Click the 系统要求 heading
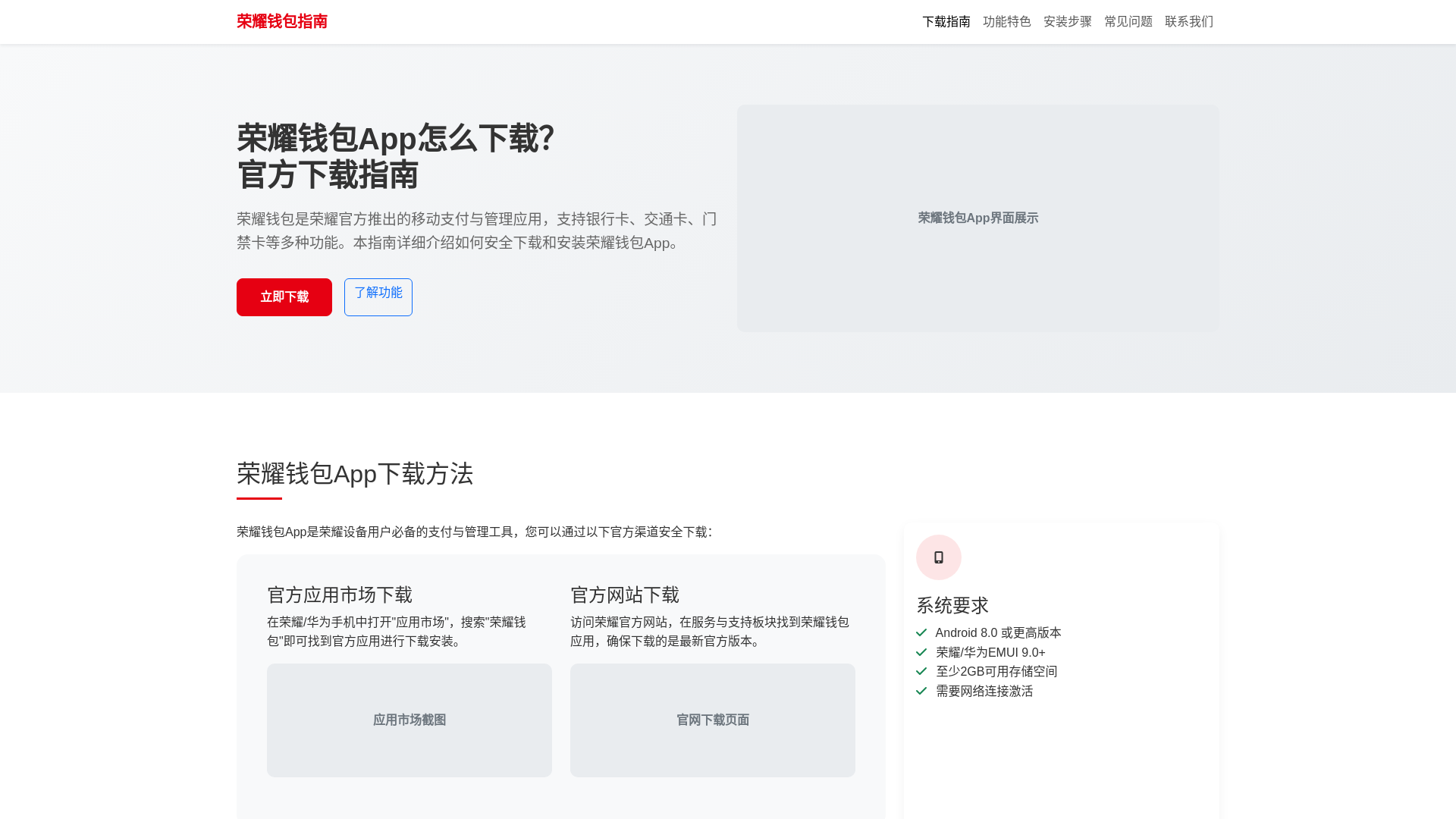 952,605
